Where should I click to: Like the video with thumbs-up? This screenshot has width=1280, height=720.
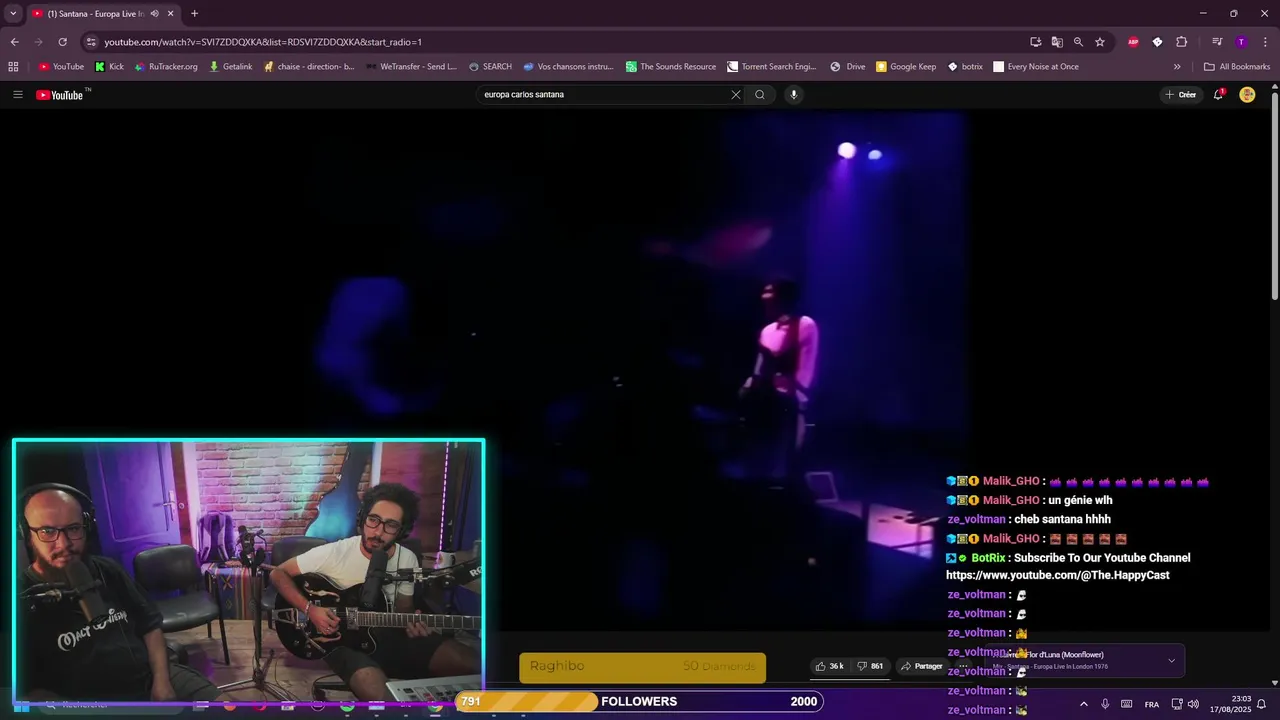[830, 666]
